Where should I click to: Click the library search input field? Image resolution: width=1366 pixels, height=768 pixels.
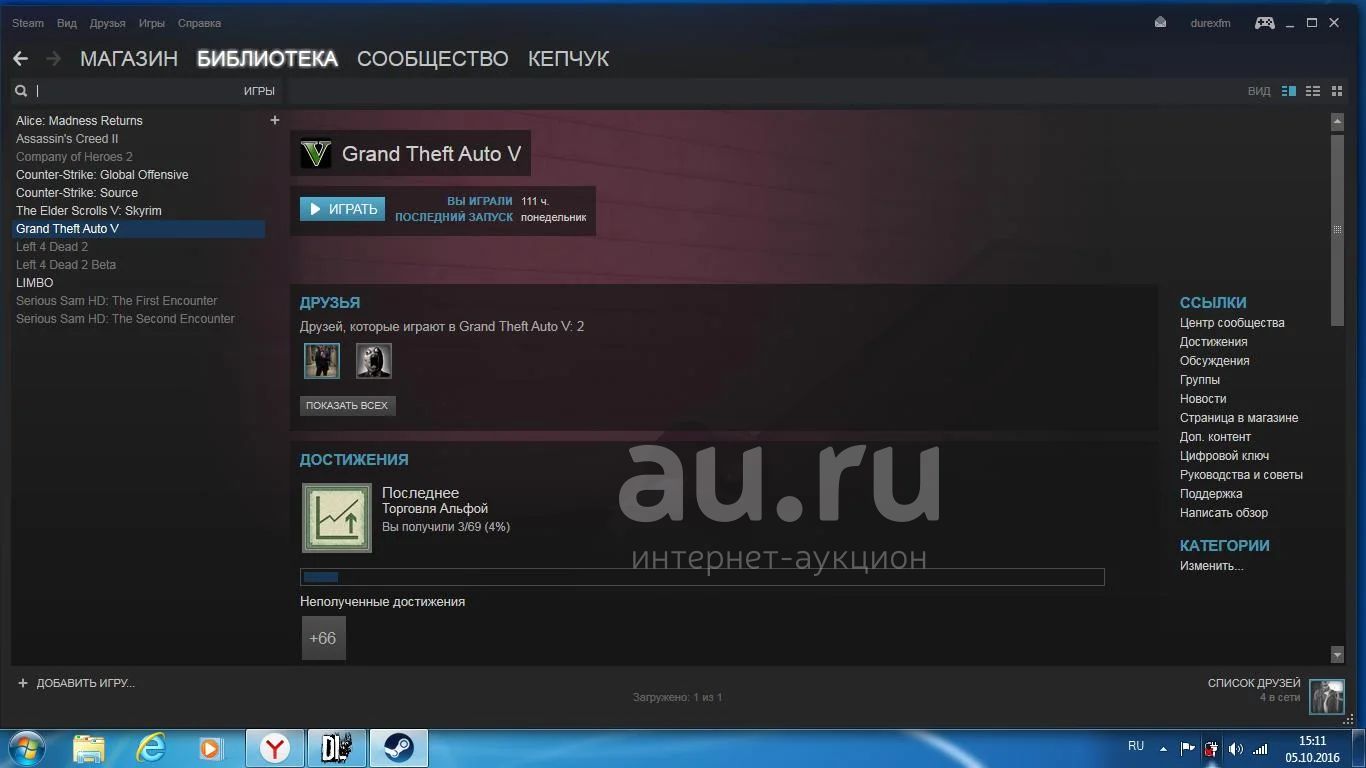coord(136,91)
